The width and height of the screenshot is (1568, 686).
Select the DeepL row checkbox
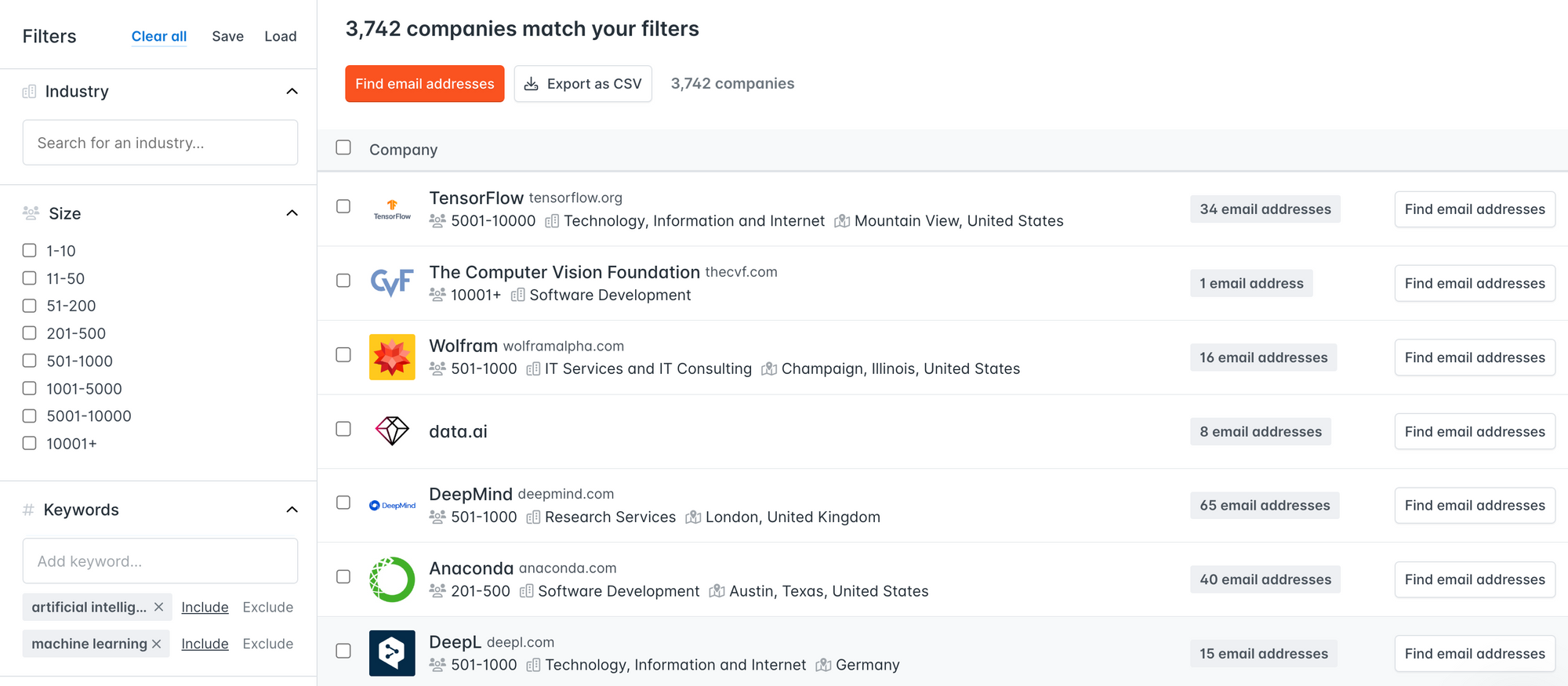[343, 651]
